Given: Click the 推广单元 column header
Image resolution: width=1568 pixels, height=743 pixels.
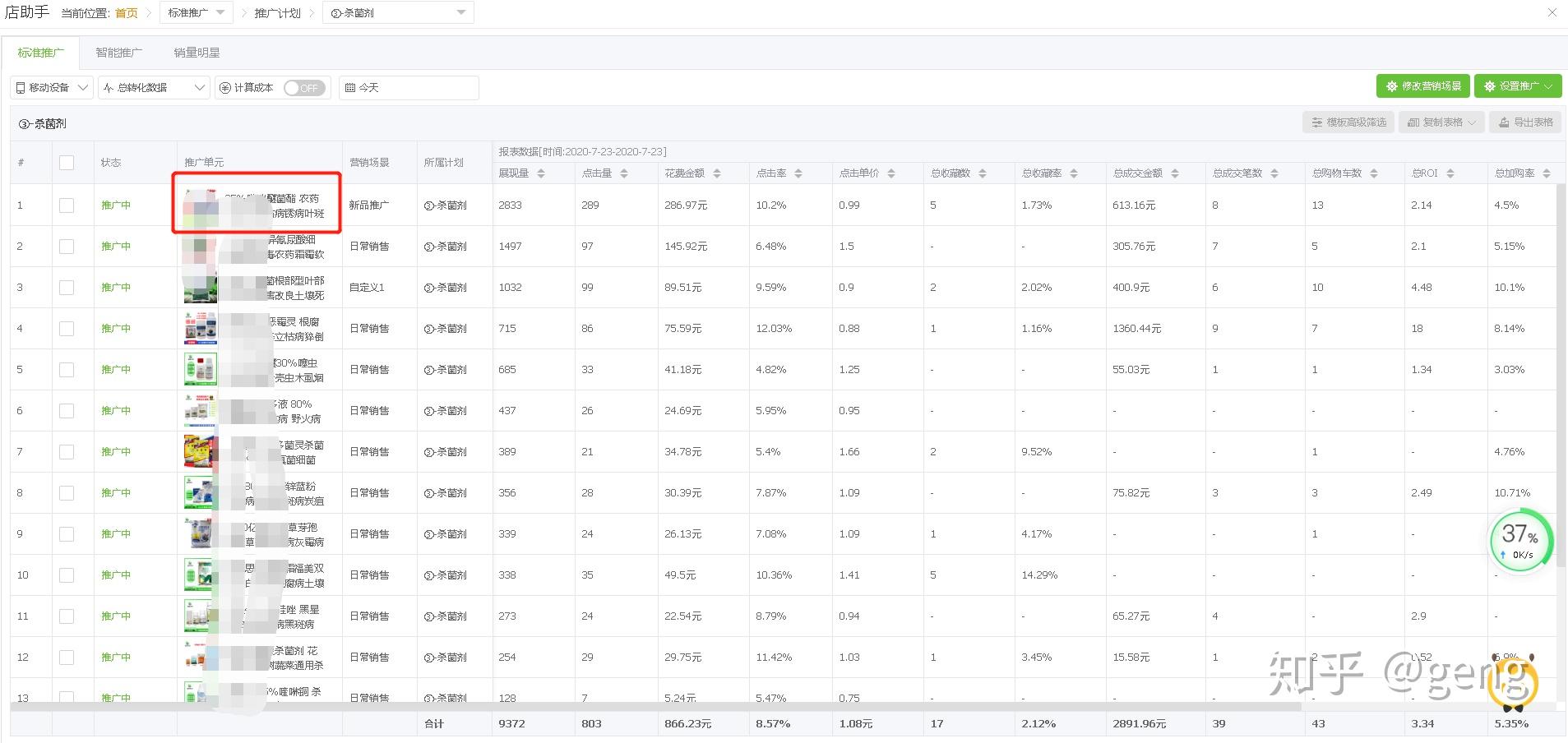Looking at the screenshot, I should point(204,163).
